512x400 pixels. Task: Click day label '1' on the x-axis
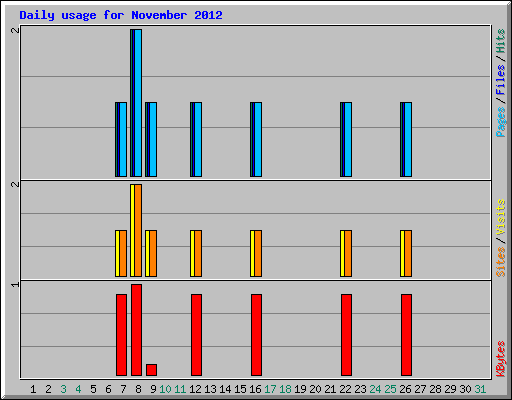[x=33, y=389]
